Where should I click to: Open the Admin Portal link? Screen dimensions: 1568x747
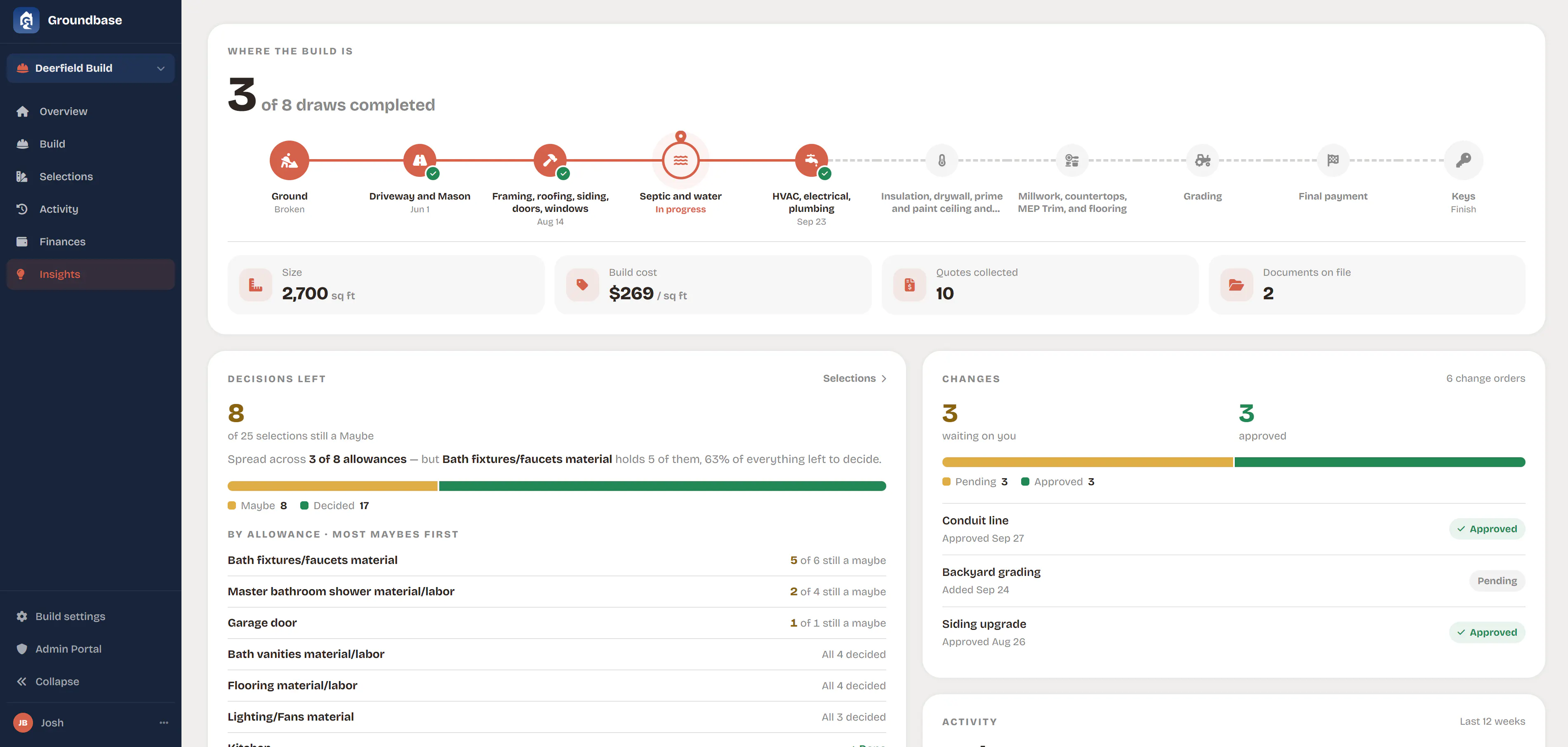[91, 649]
